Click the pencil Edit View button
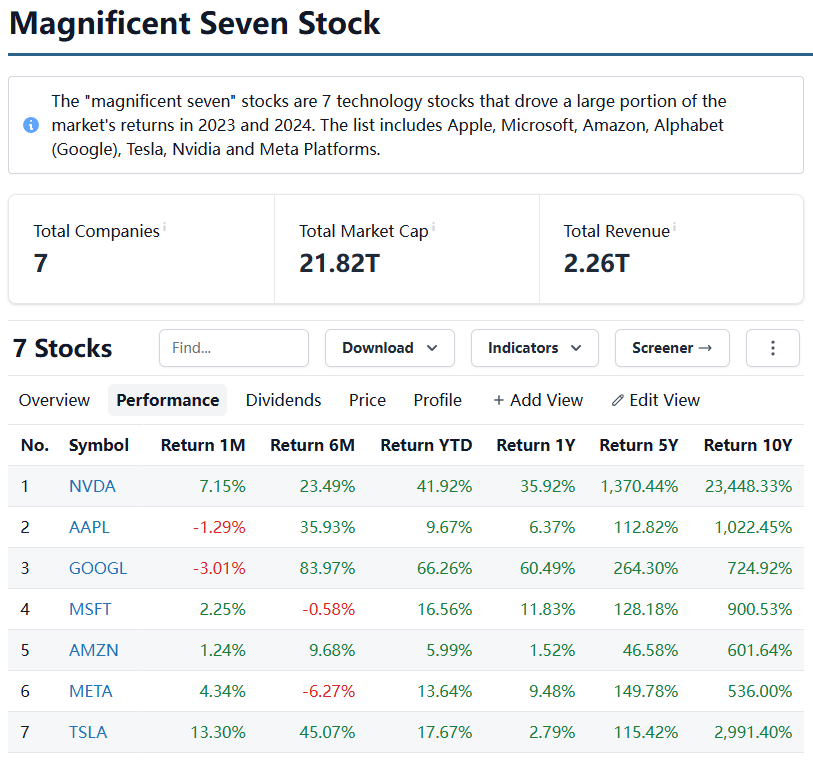Screen dimensions: 813x766 (x=655, y=400)
